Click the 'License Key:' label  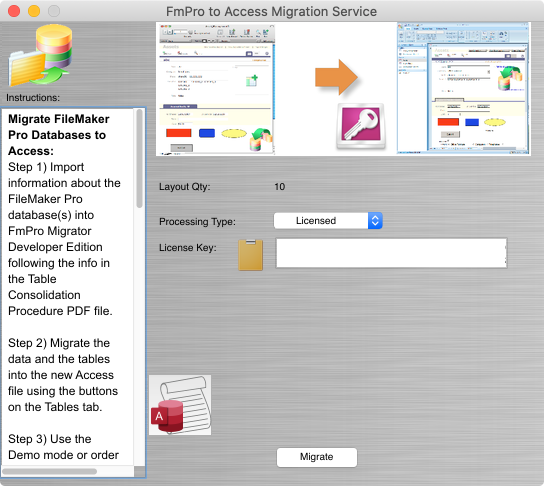188,248
